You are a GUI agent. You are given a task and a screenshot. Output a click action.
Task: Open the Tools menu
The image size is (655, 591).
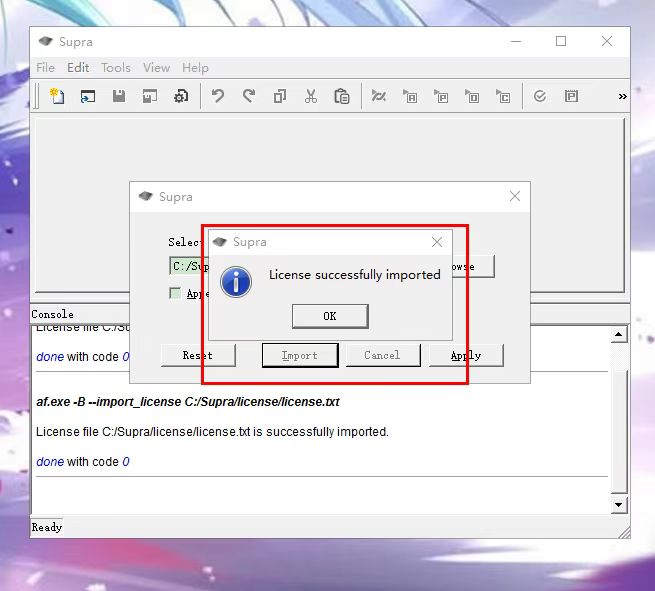point(116,68)
